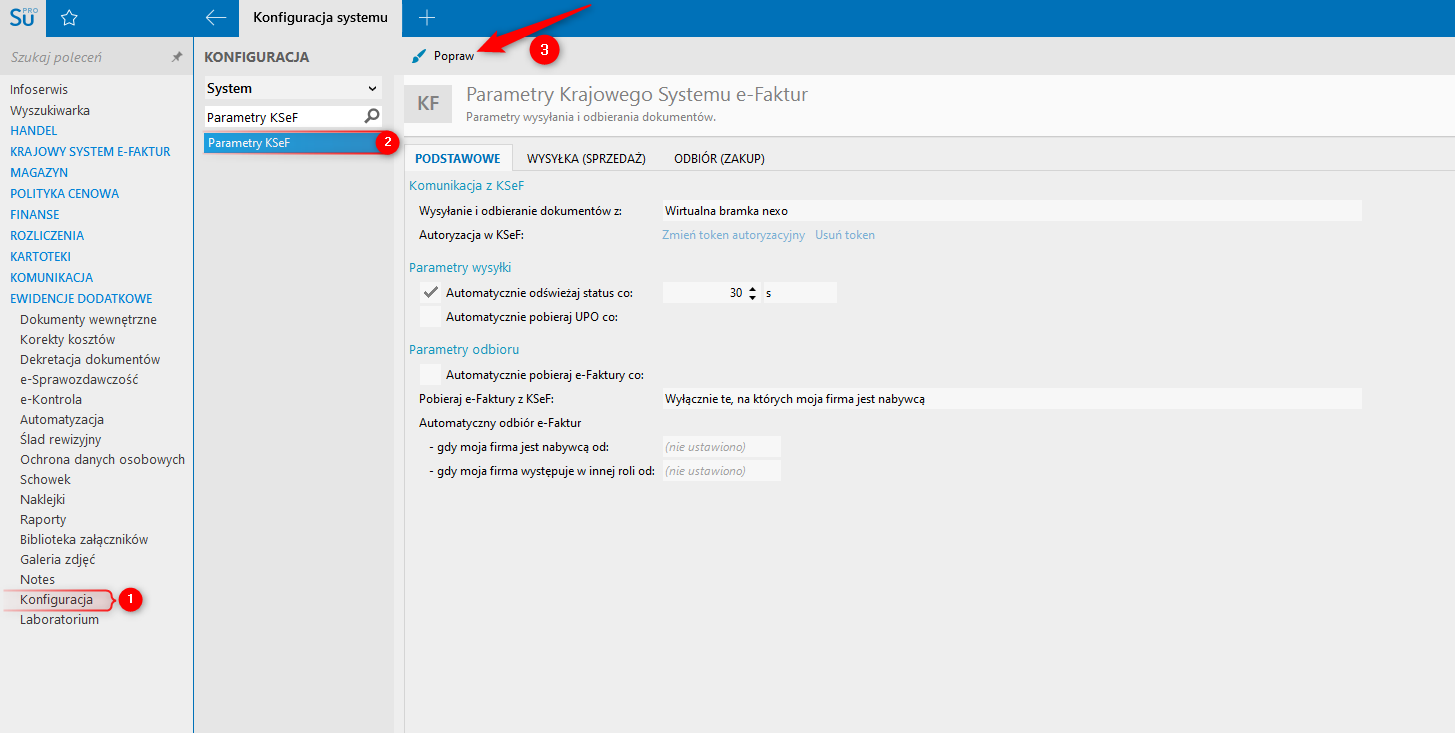Open ROZLICZENIA menu section
This screenshot has height=733, width=1455.
(x=47, y=236)
